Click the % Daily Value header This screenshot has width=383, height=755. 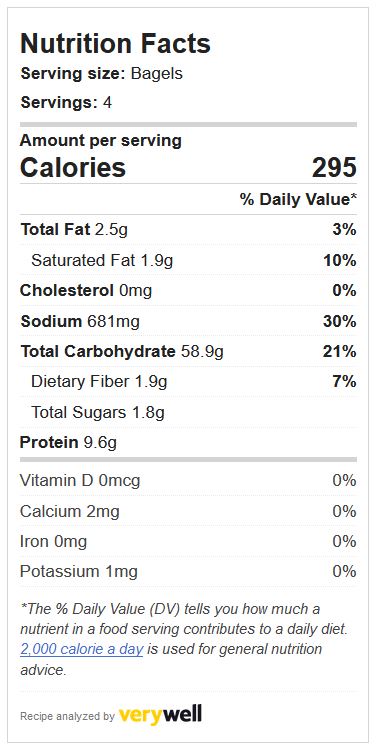tap(299, 199)
